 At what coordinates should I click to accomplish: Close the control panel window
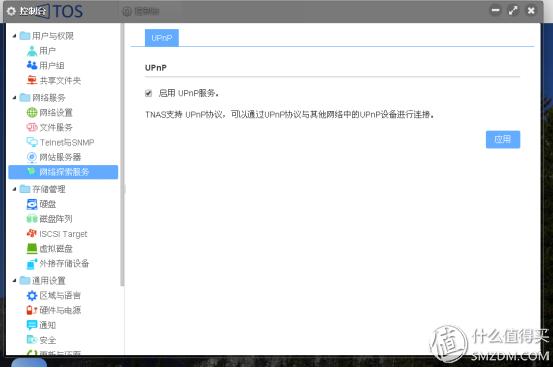click(x=531, y=11)
